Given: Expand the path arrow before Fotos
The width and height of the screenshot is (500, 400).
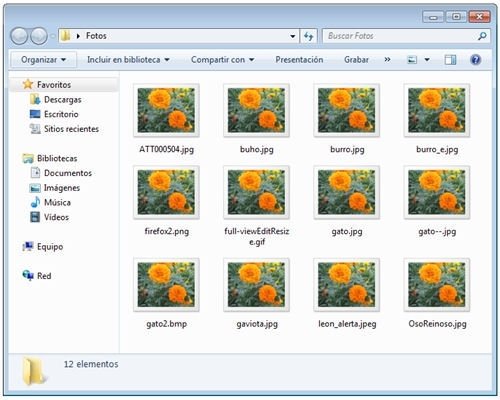Looking at the screenshot, I should point(78,36).
